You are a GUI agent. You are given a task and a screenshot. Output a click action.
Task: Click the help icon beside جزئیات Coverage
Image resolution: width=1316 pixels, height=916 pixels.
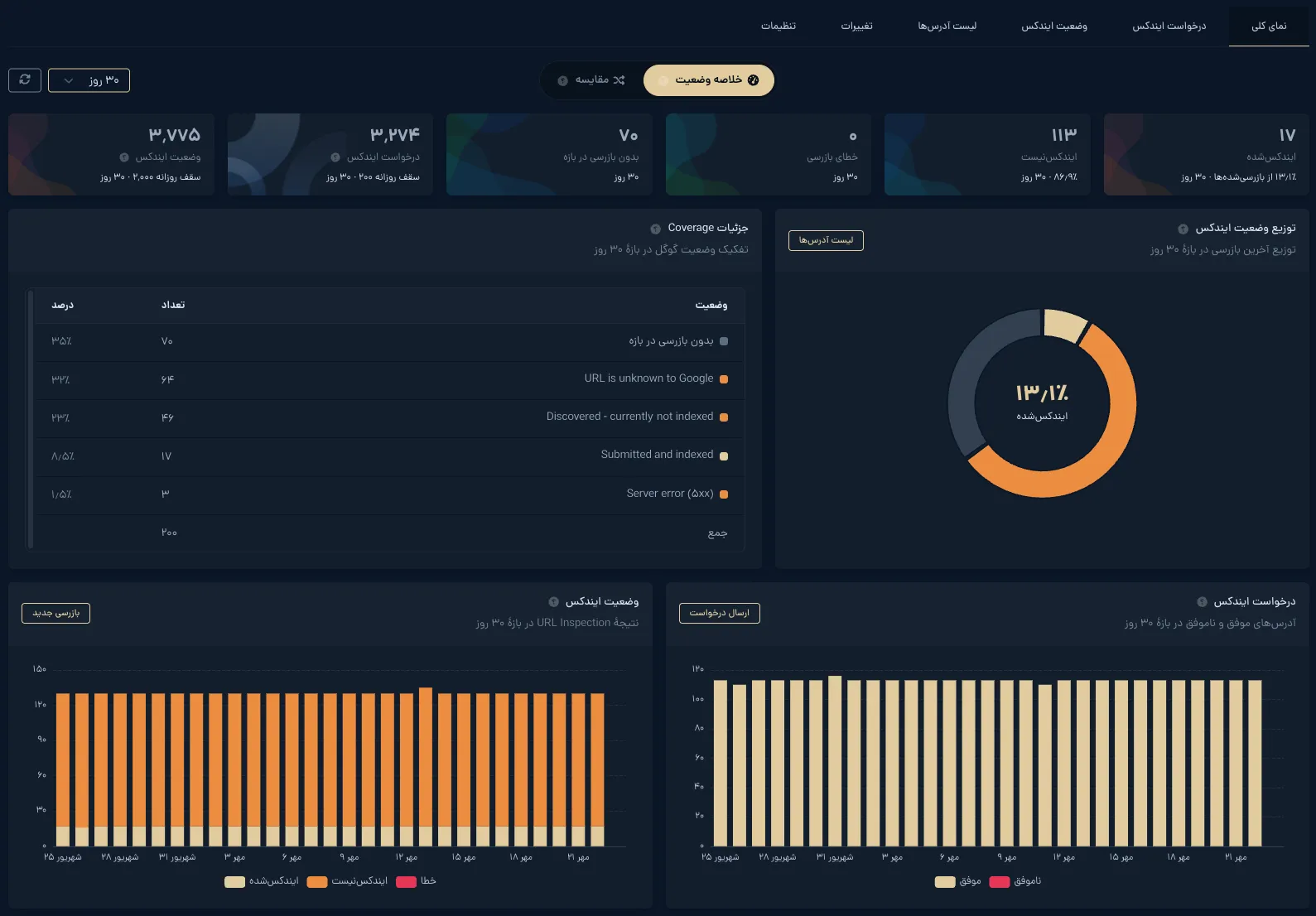coord(656,229)
